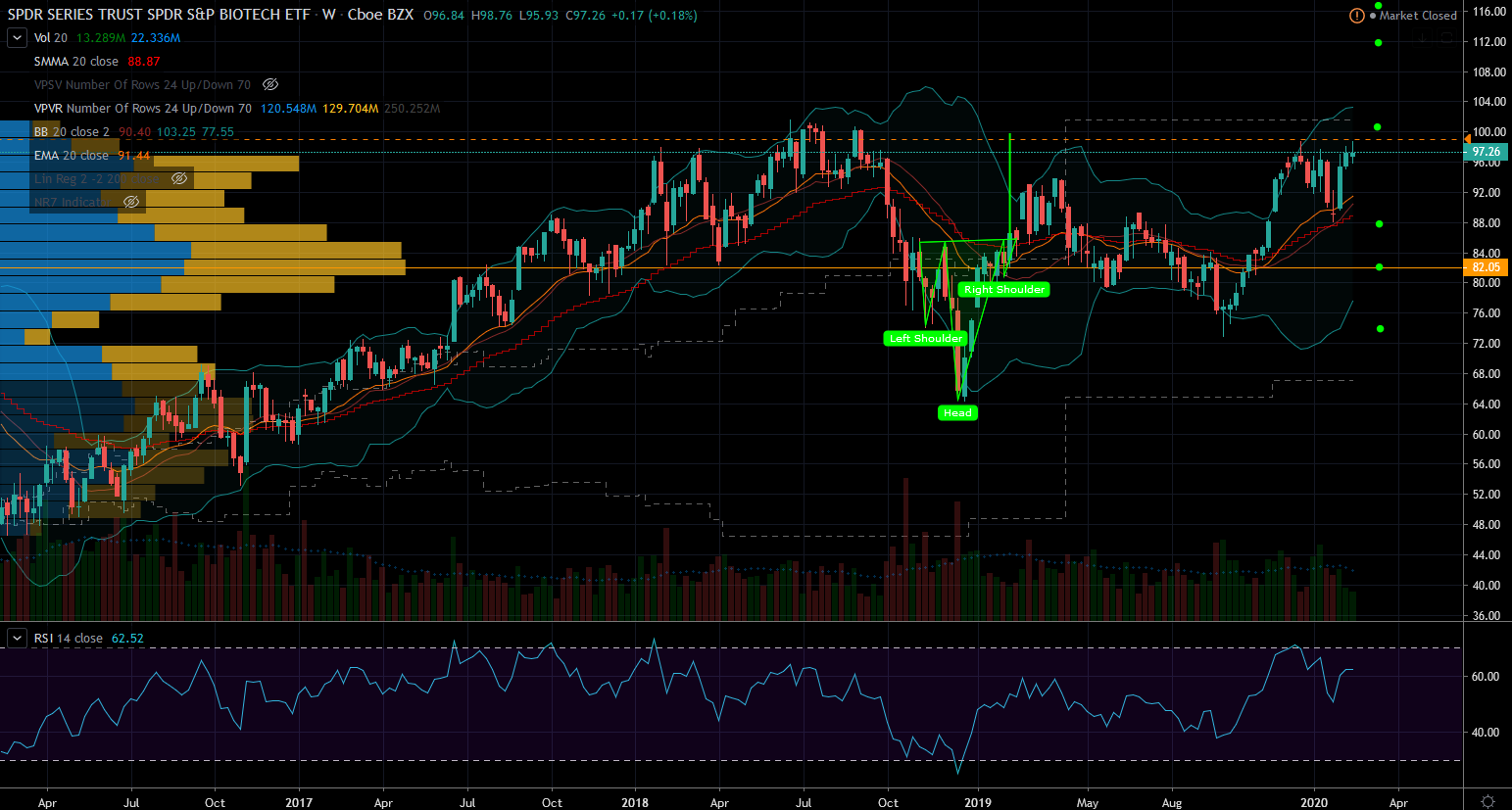This screenshot has width=1512, height=810.
Task: Click the close price C97.26 readout
Action: coord(586,16)
